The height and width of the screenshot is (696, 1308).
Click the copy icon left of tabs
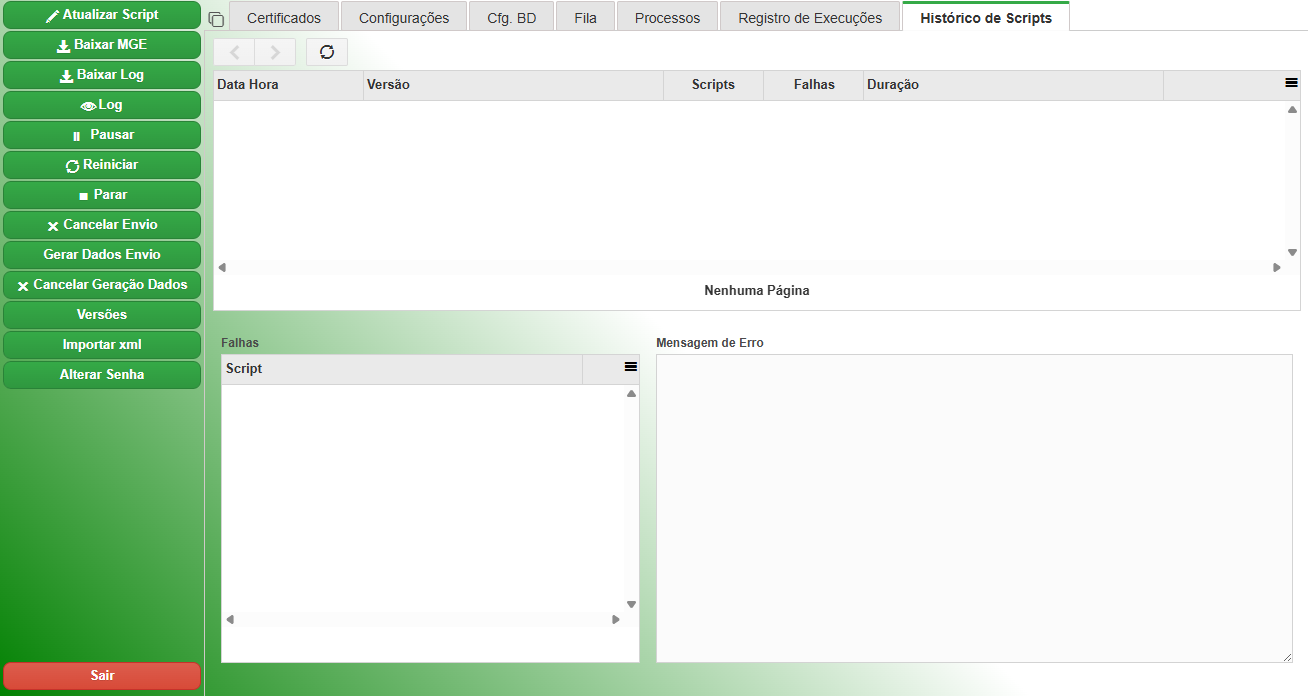click(216, 19)
